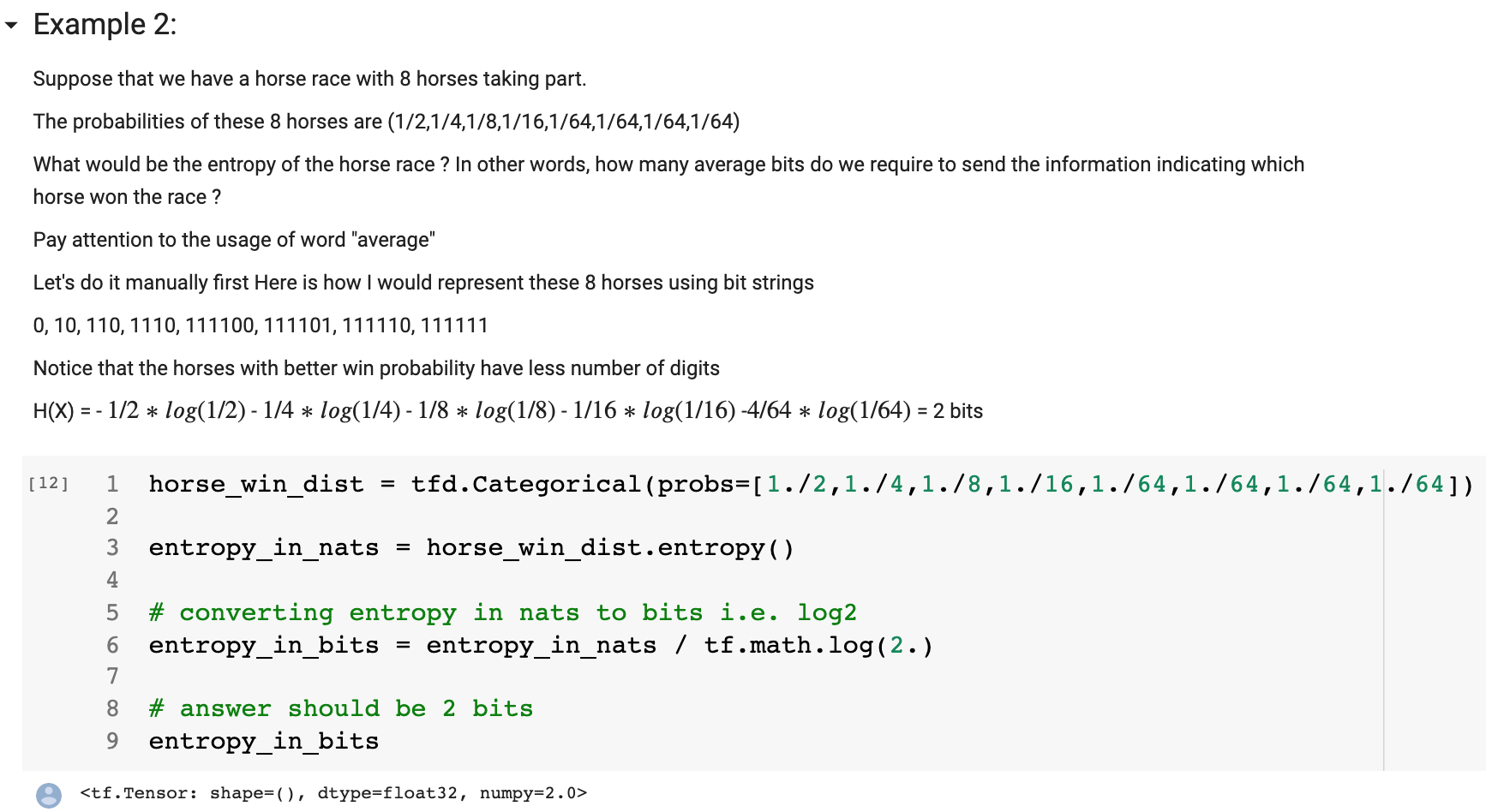This screenshot has height=812, width=1486.
Task: Click the output user avatar icon
Action: click(x=49, y=795)
